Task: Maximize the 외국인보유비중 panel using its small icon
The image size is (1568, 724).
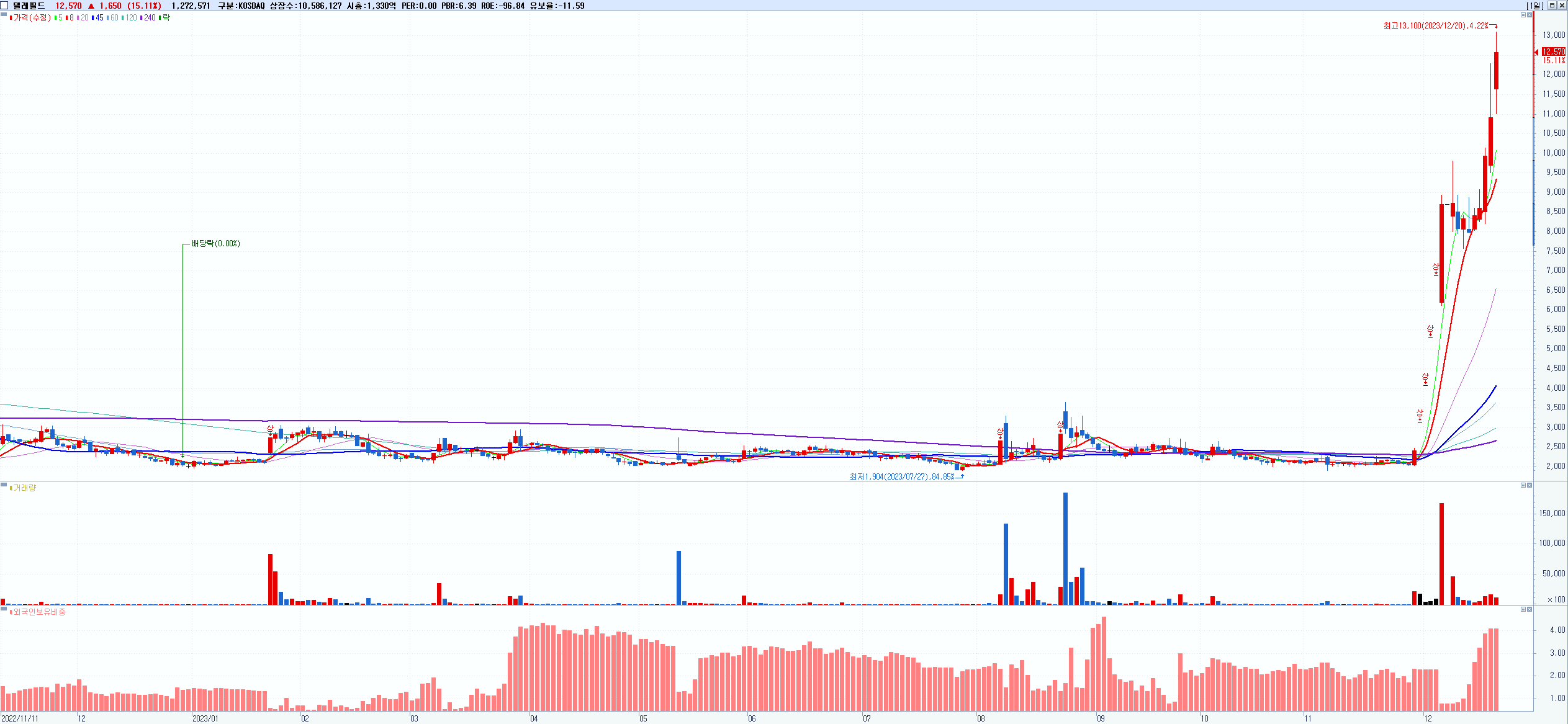Action: click(1523, 609)
